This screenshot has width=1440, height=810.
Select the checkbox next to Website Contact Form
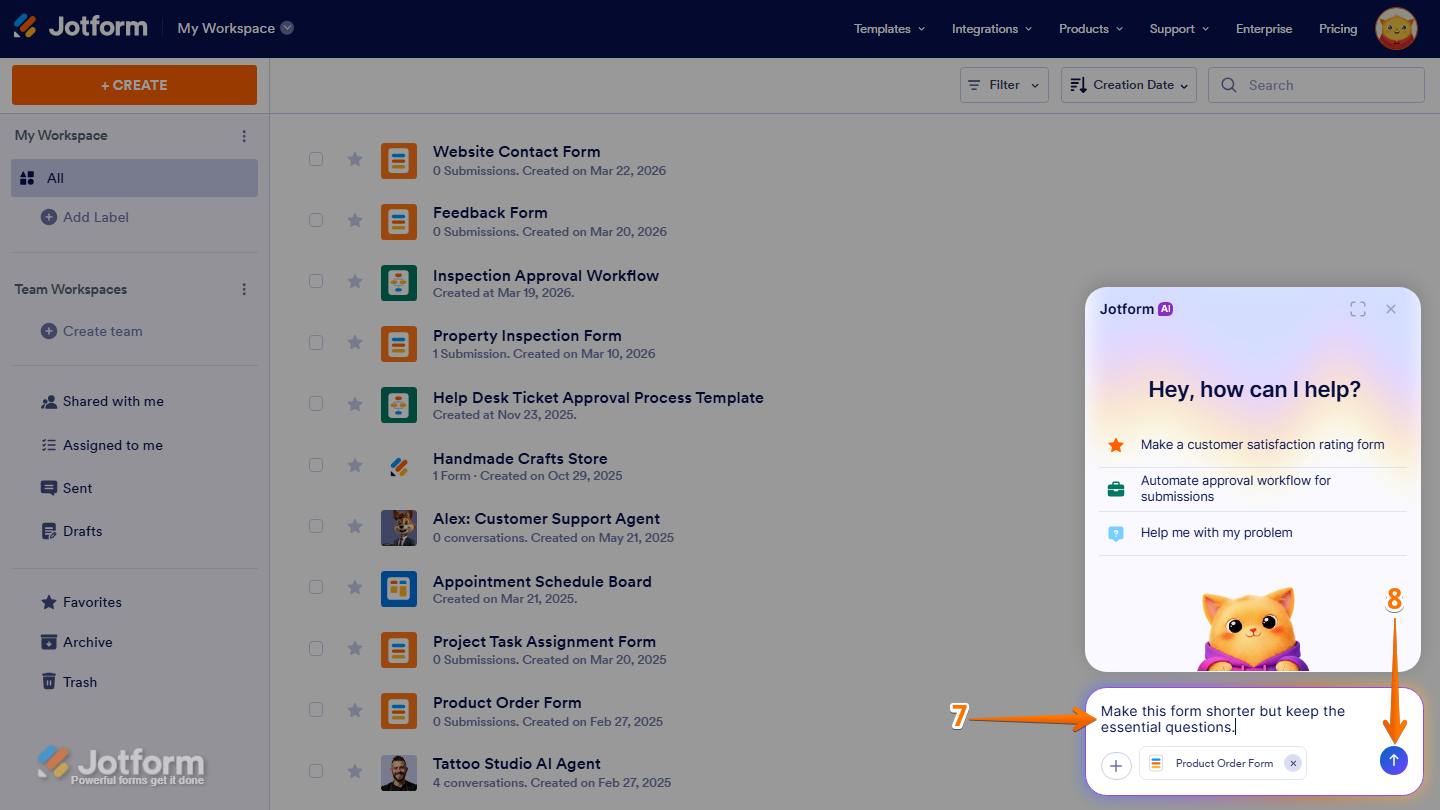[316, 159]
